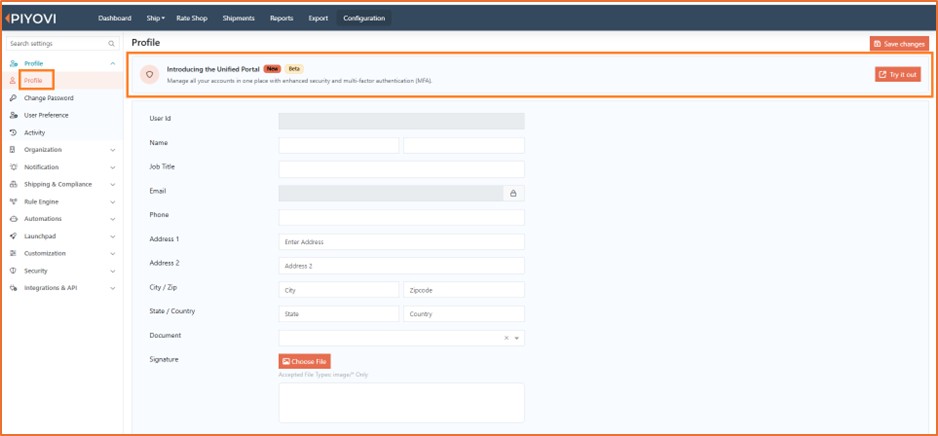
Task: Click the Signature preview box
Action: tap(401, 403)
